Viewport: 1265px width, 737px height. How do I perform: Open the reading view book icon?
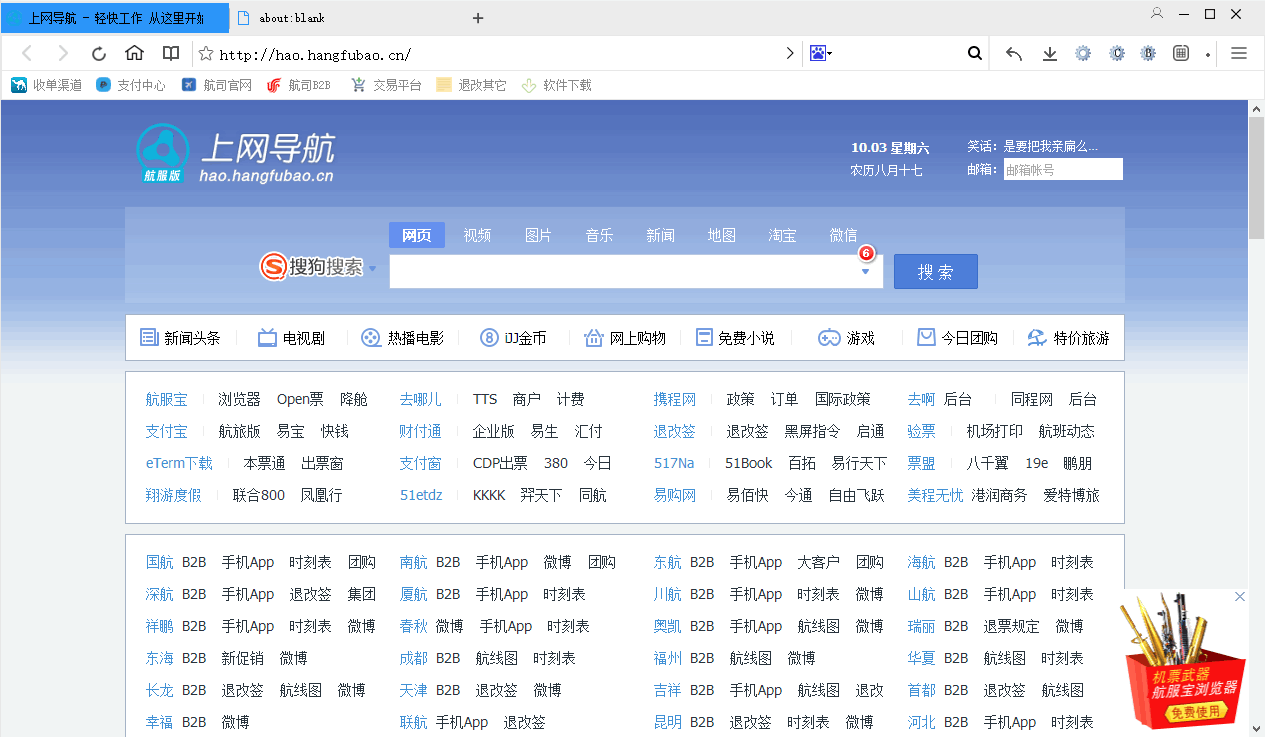pyautogui.click(x=171, y=54)
